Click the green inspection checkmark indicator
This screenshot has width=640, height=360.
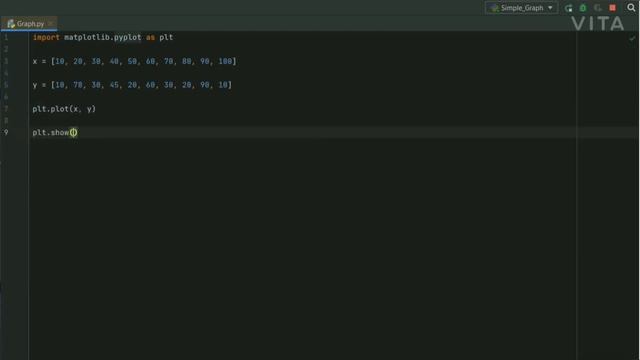[x=632, y=38]
